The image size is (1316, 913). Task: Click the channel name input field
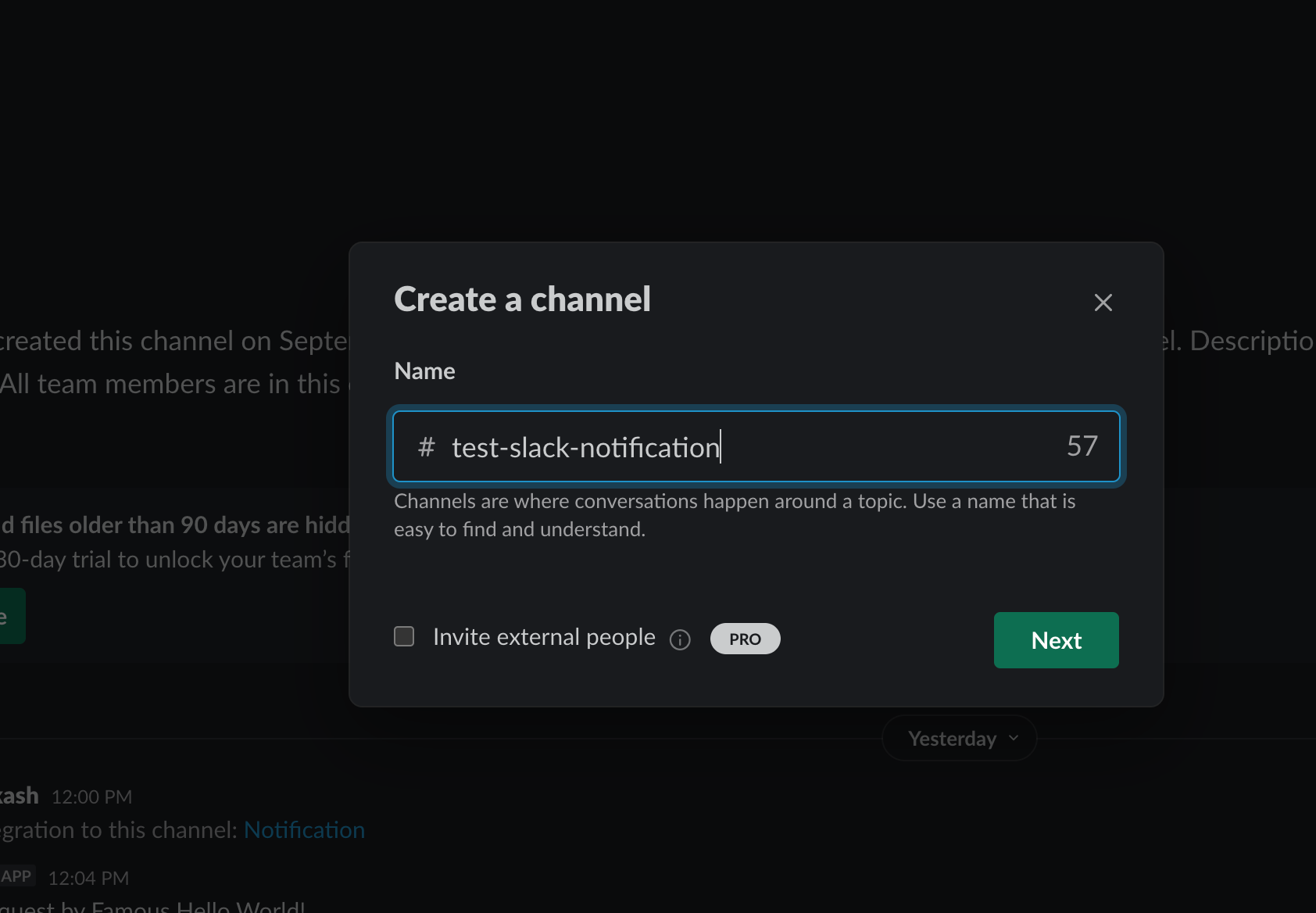click(x=756, y=446)
